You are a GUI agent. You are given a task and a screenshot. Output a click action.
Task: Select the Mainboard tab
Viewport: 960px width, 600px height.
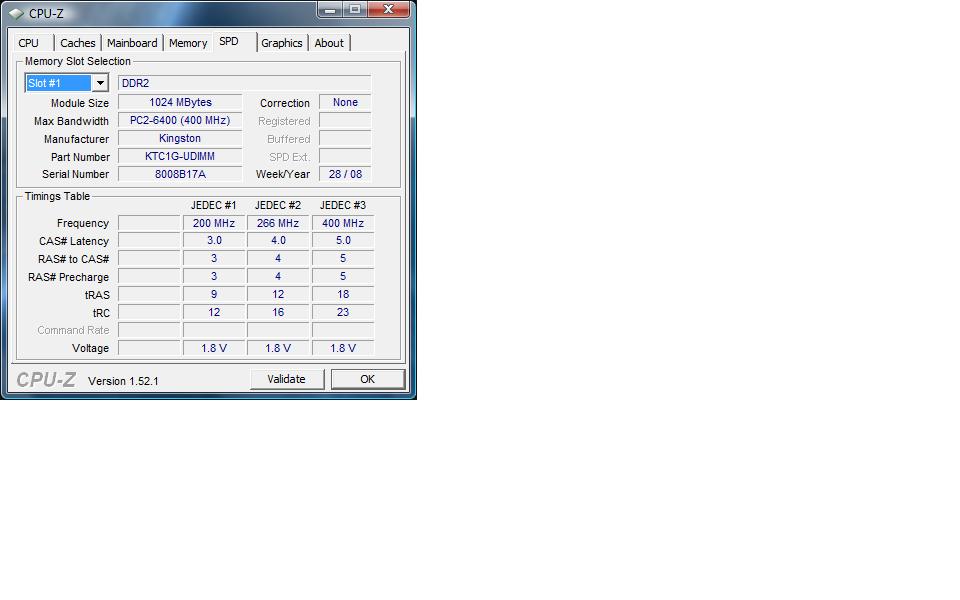point(132,43)
